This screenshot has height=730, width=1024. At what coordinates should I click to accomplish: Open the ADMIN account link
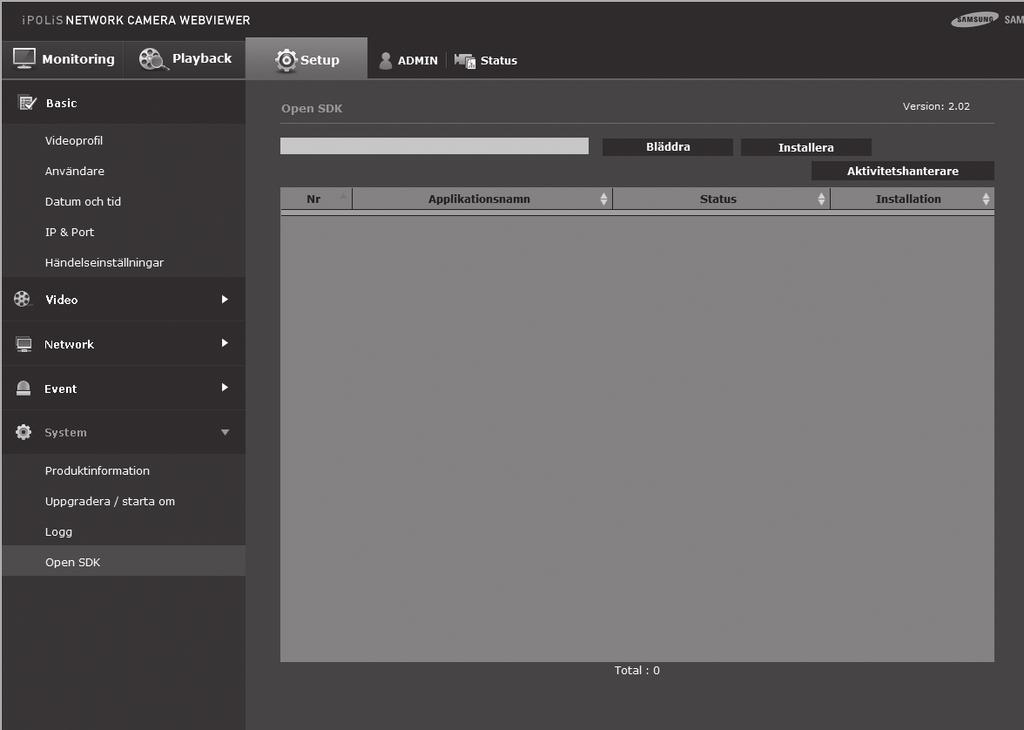coord(417,61)
